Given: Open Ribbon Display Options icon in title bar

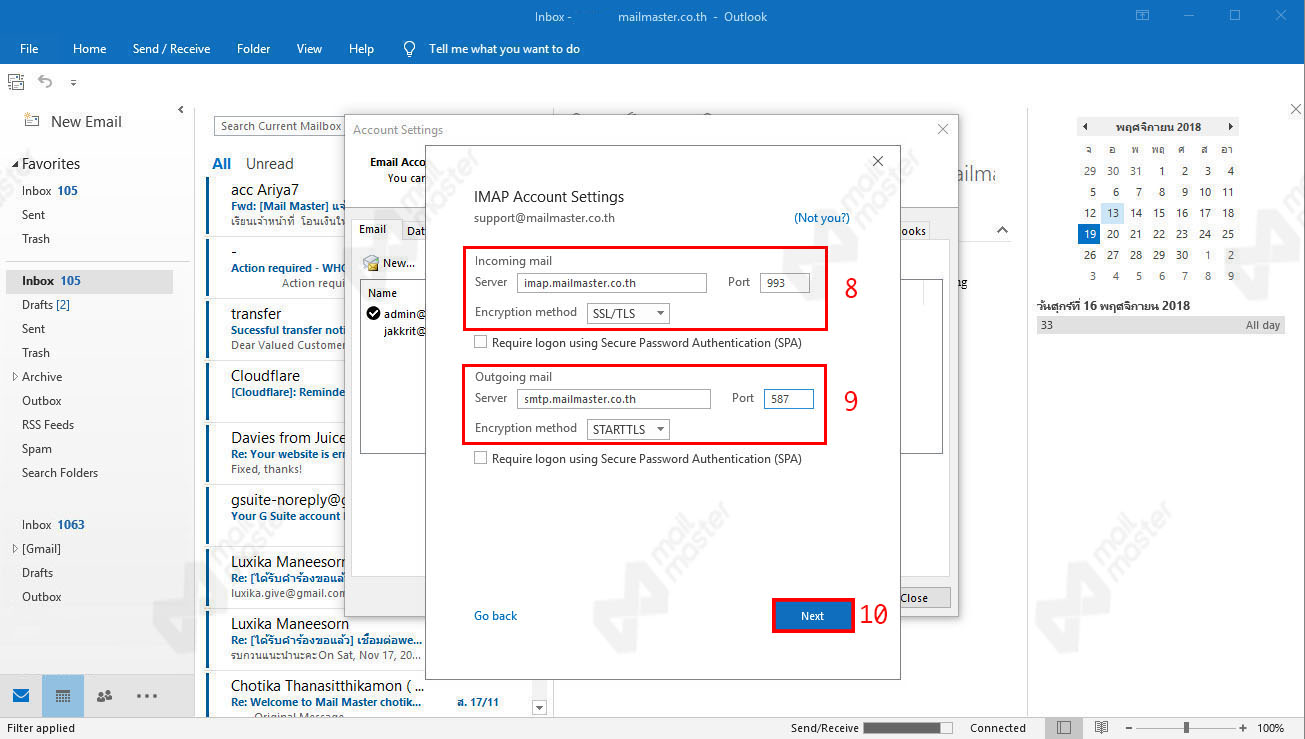Looking at the screenshot, I should (1142, 16).
